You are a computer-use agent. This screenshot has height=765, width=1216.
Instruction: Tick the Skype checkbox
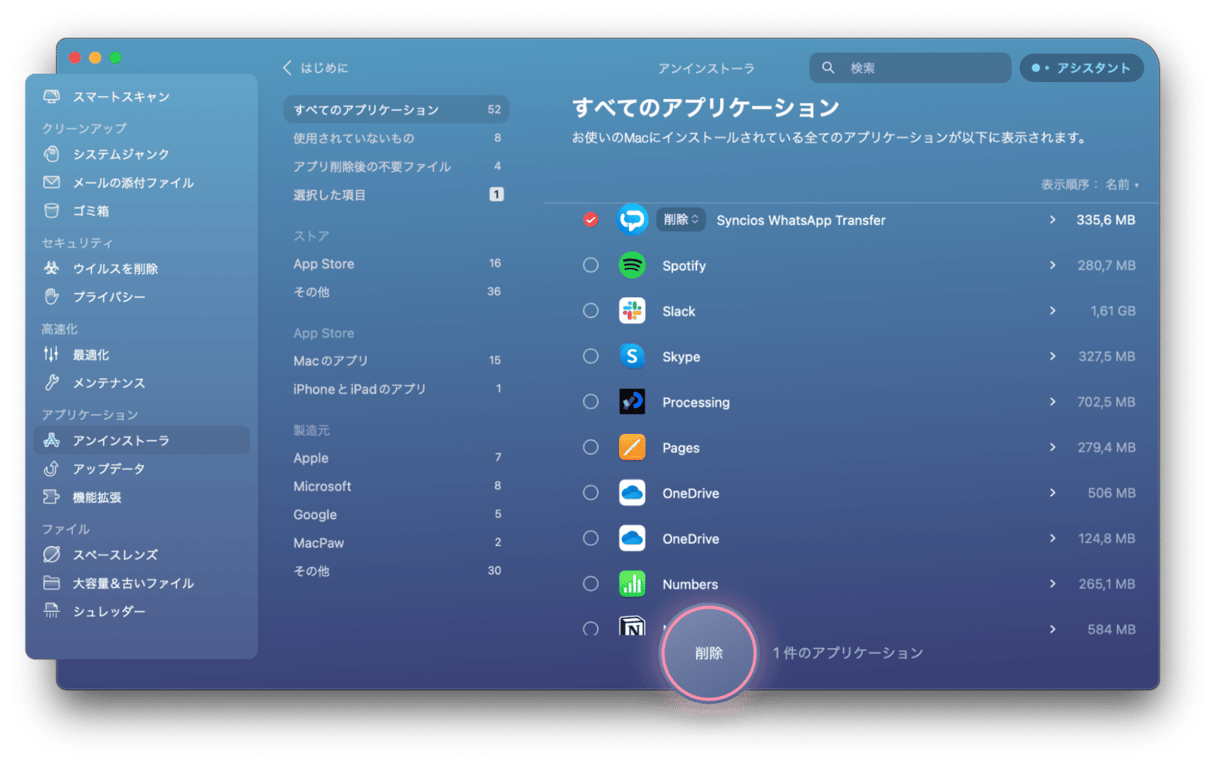591,356
